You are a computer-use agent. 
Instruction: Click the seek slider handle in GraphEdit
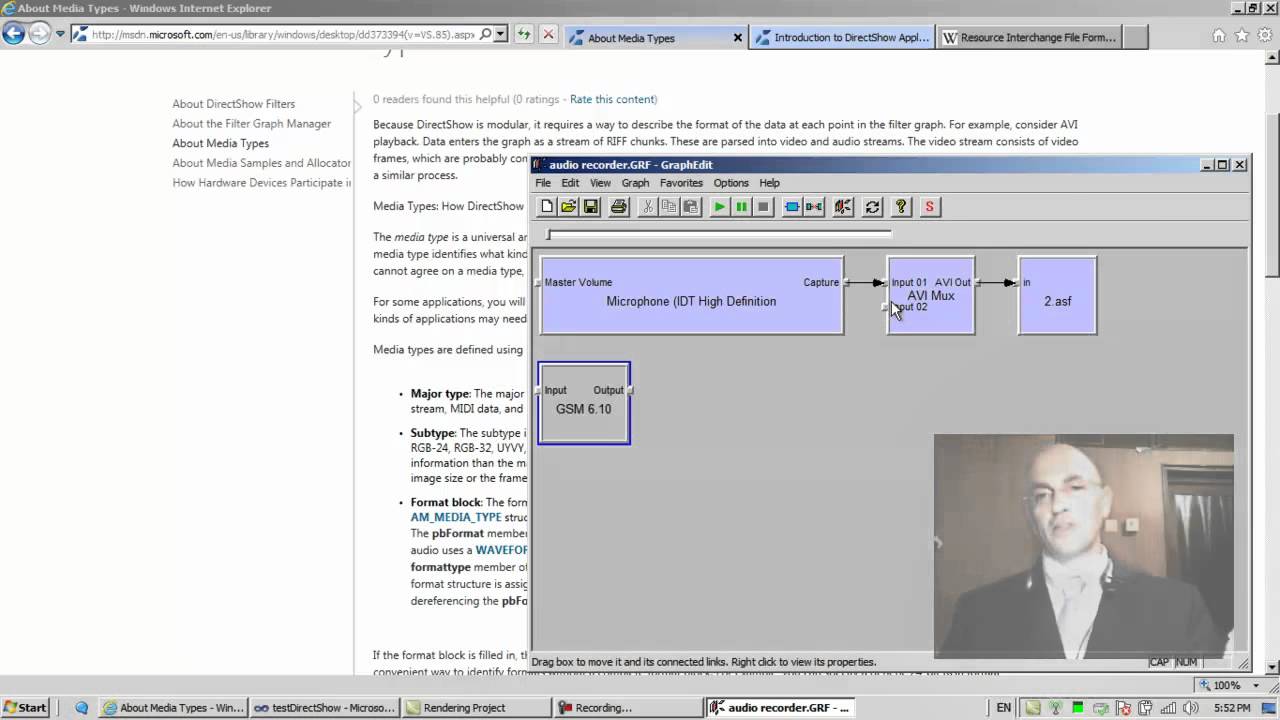548,235
